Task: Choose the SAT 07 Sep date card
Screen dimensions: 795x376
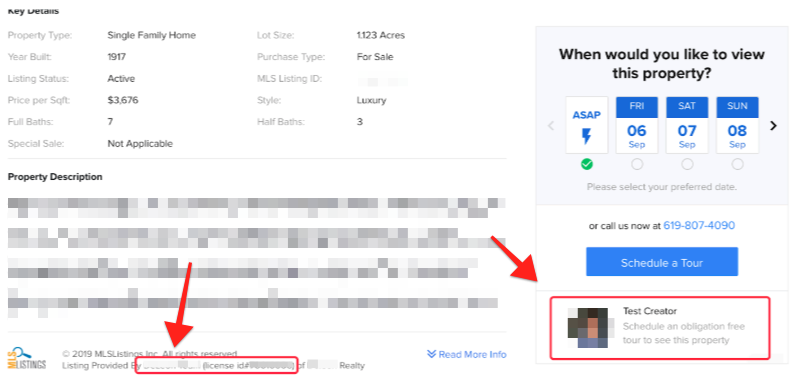Action: [x=687, y=125]
